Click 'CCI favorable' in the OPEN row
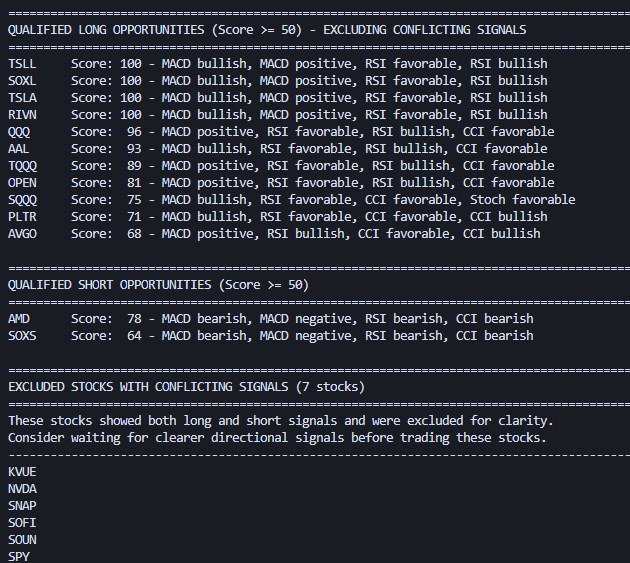The height and width of the screenshot is (563, 630). (509, 183)
